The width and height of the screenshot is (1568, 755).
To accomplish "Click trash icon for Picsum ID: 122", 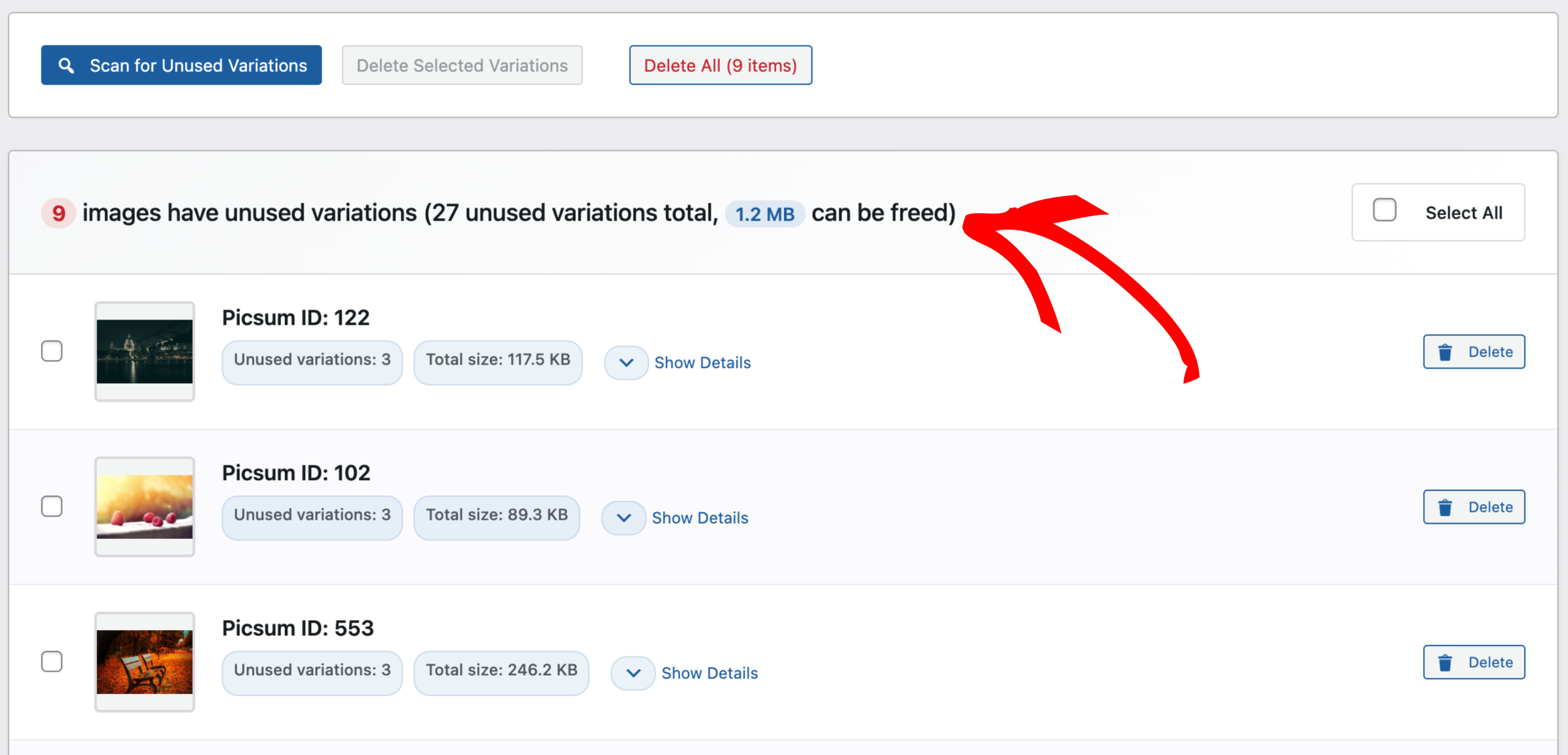I will pyautogui.click(x=1445, y=352).
